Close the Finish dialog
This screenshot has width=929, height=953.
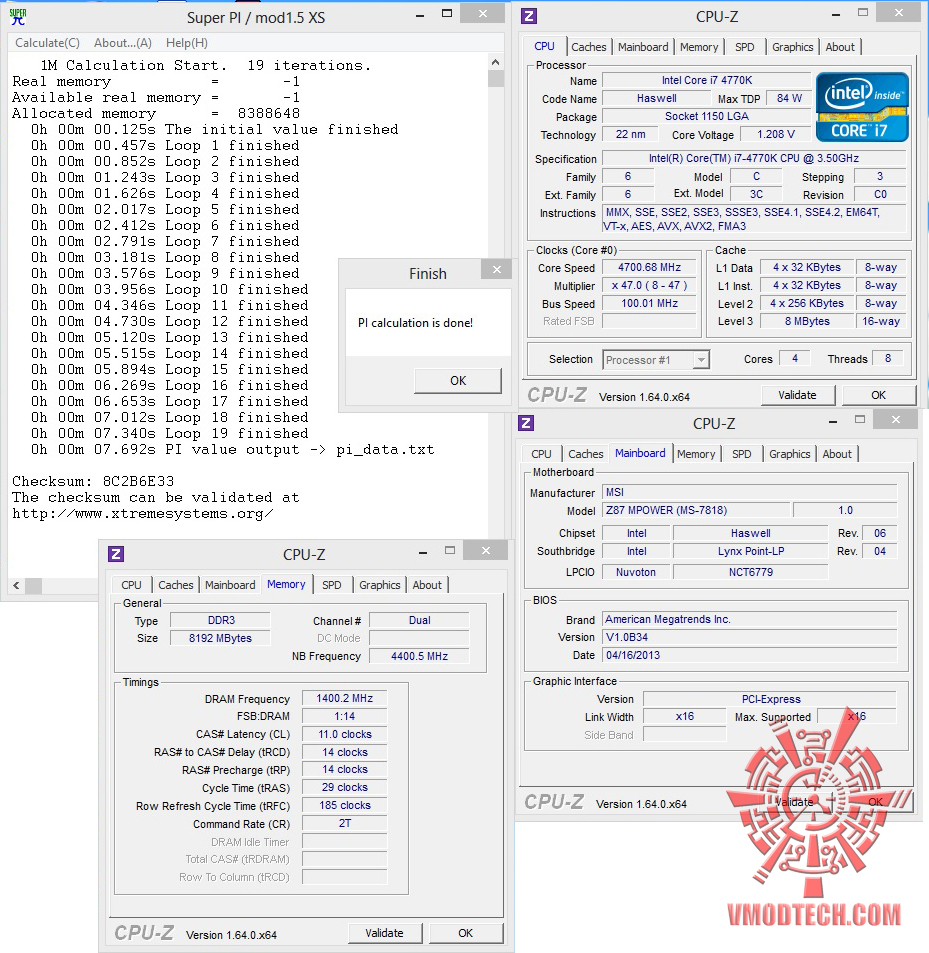pos(496,269)
